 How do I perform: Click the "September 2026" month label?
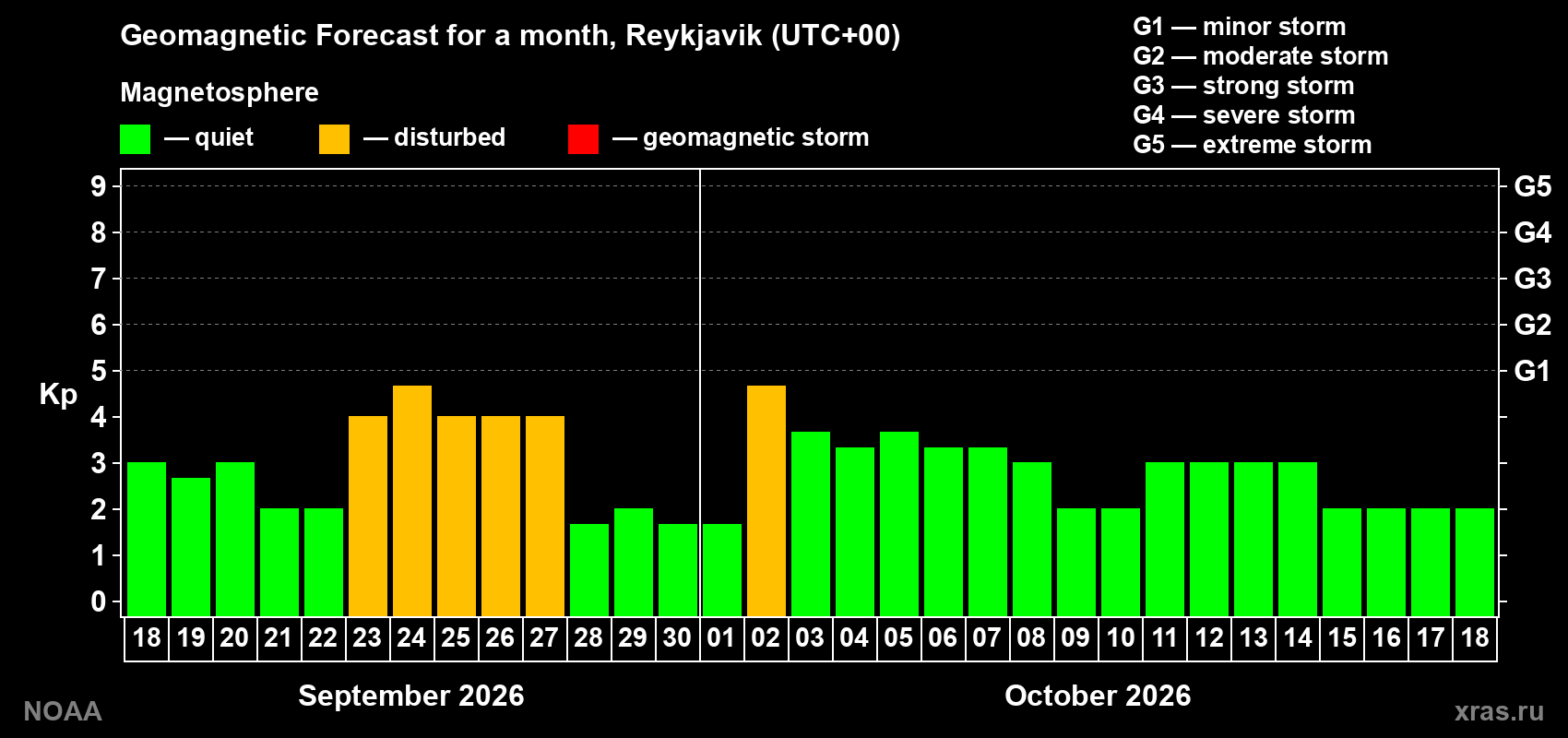pos(411,696)
